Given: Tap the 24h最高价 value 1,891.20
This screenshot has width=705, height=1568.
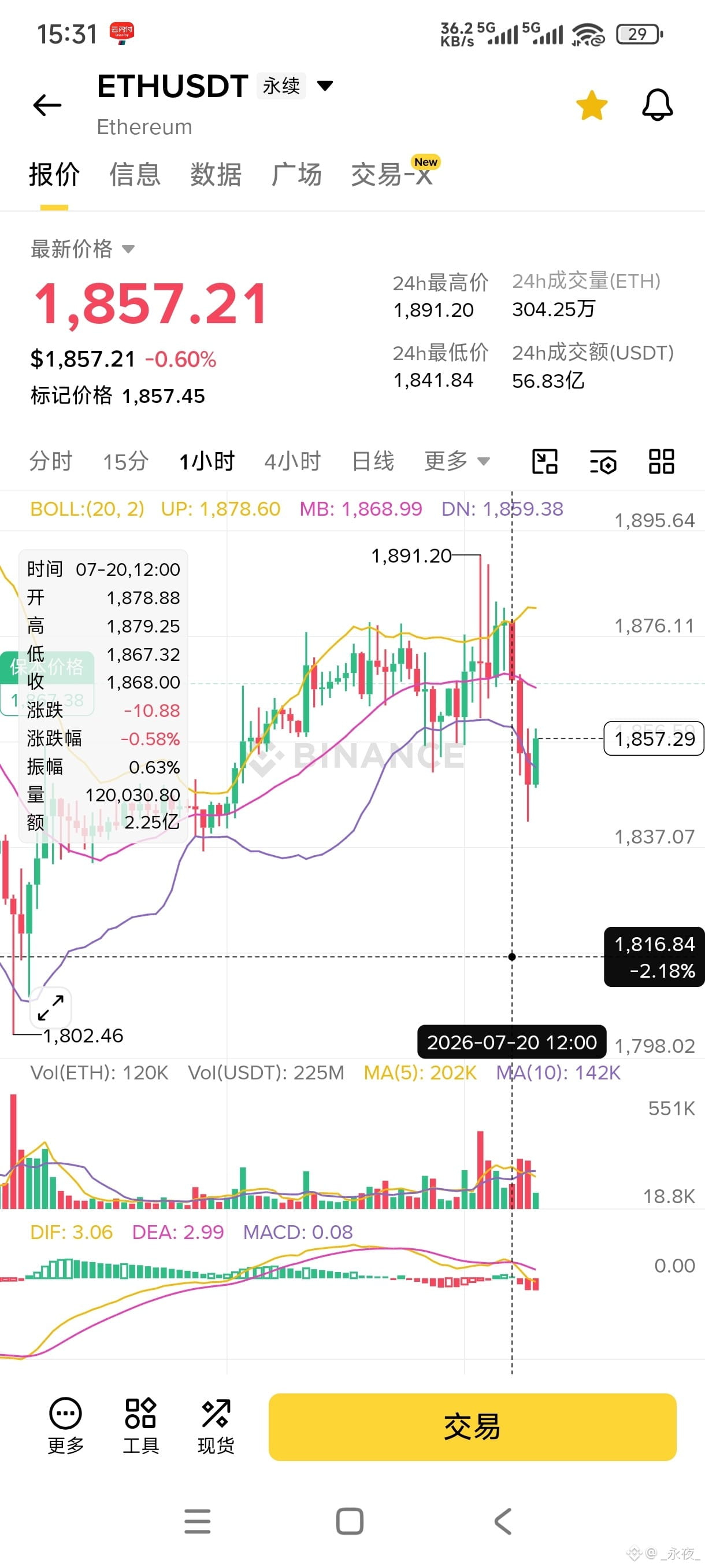Looking at the screenshot, I should [433, 310].
